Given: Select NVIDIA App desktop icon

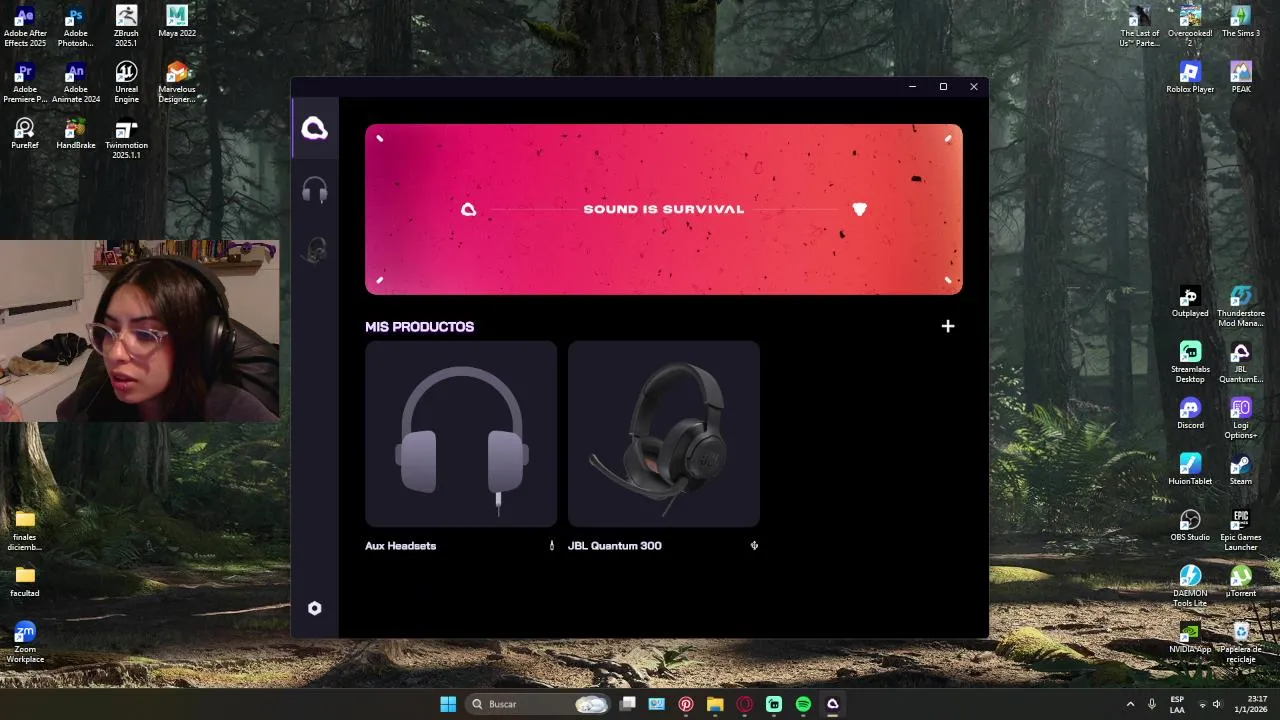Looking at the screenshot, I should click(x=1190, y=638).
